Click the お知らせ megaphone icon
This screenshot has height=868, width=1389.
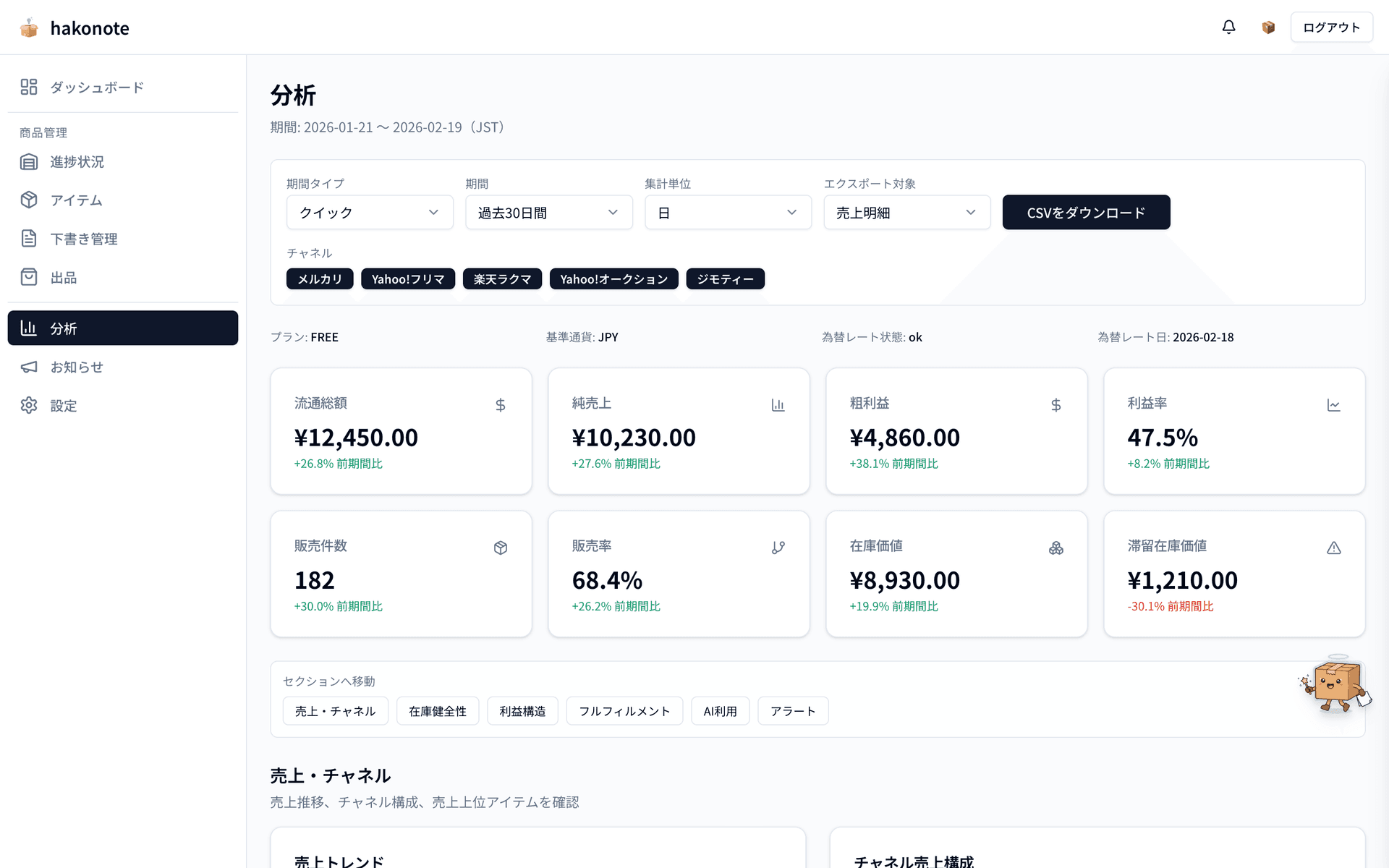[x=29, y=367]
